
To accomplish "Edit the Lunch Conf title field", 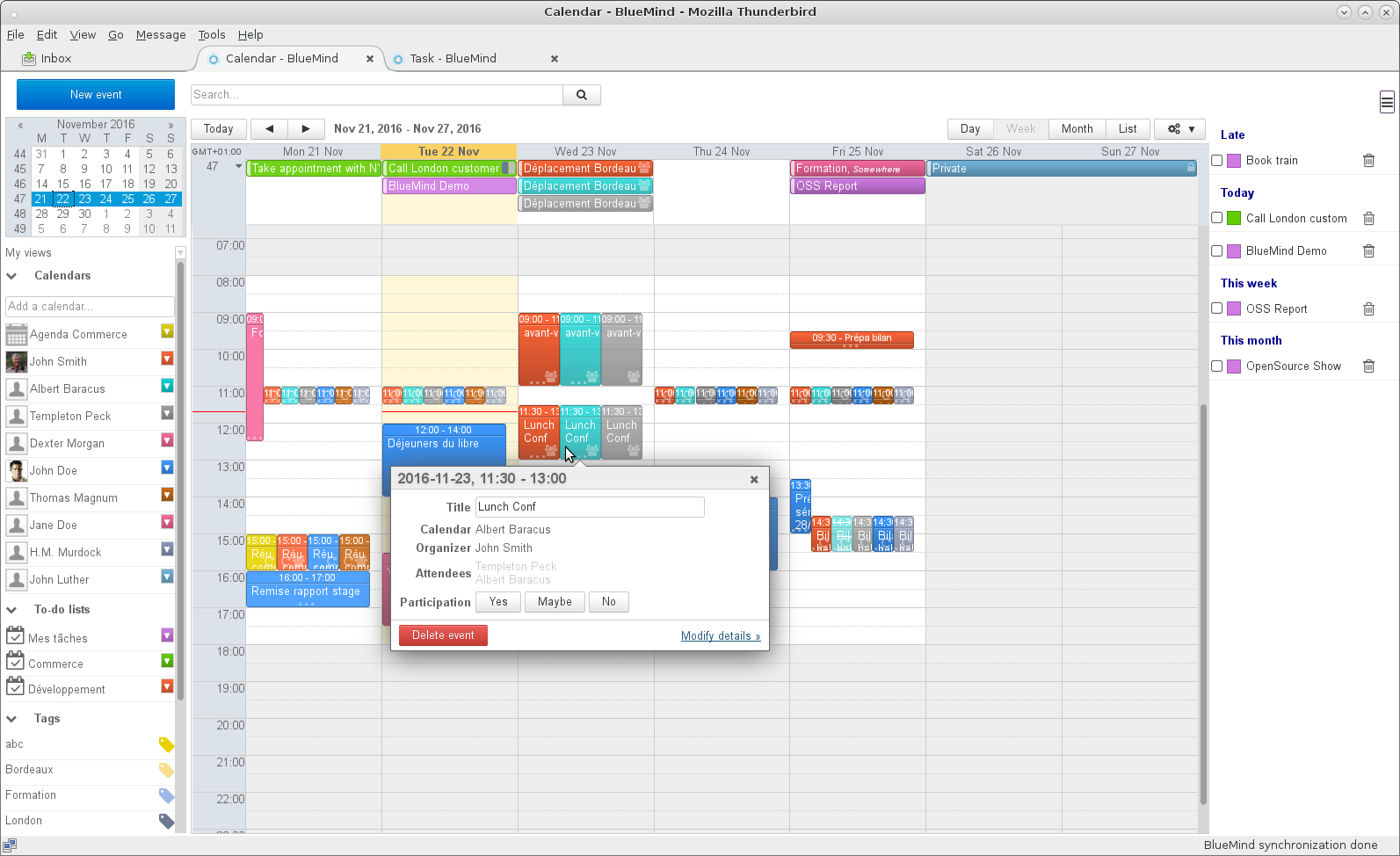I will point(590,507).
